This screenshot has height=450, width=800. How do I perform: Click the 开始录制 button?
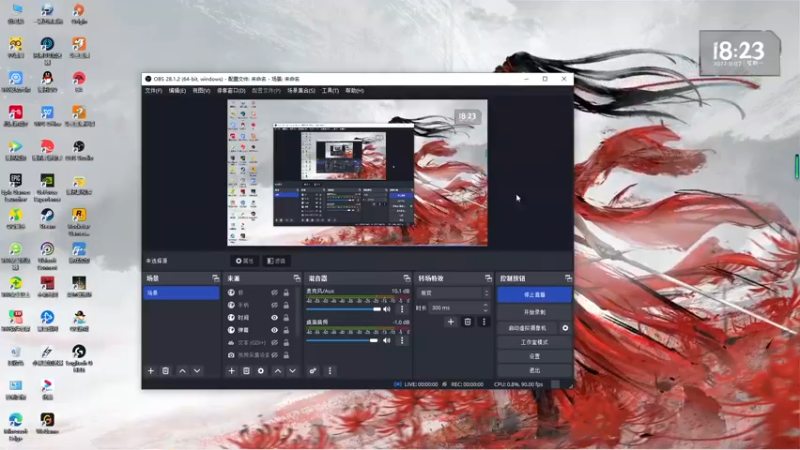[535, 312]
